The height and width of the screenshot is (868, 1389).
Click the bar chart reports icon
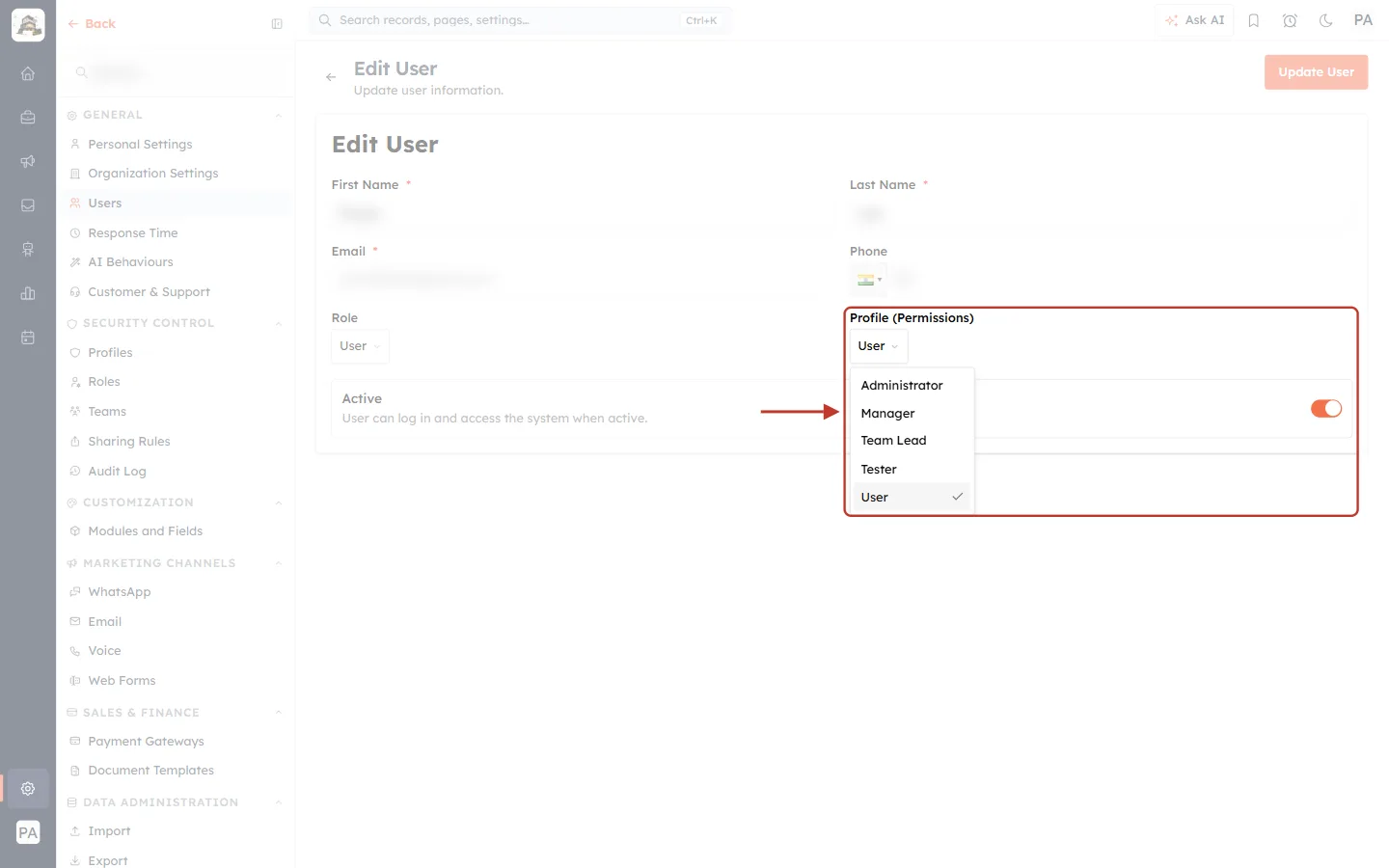(28, 293)
